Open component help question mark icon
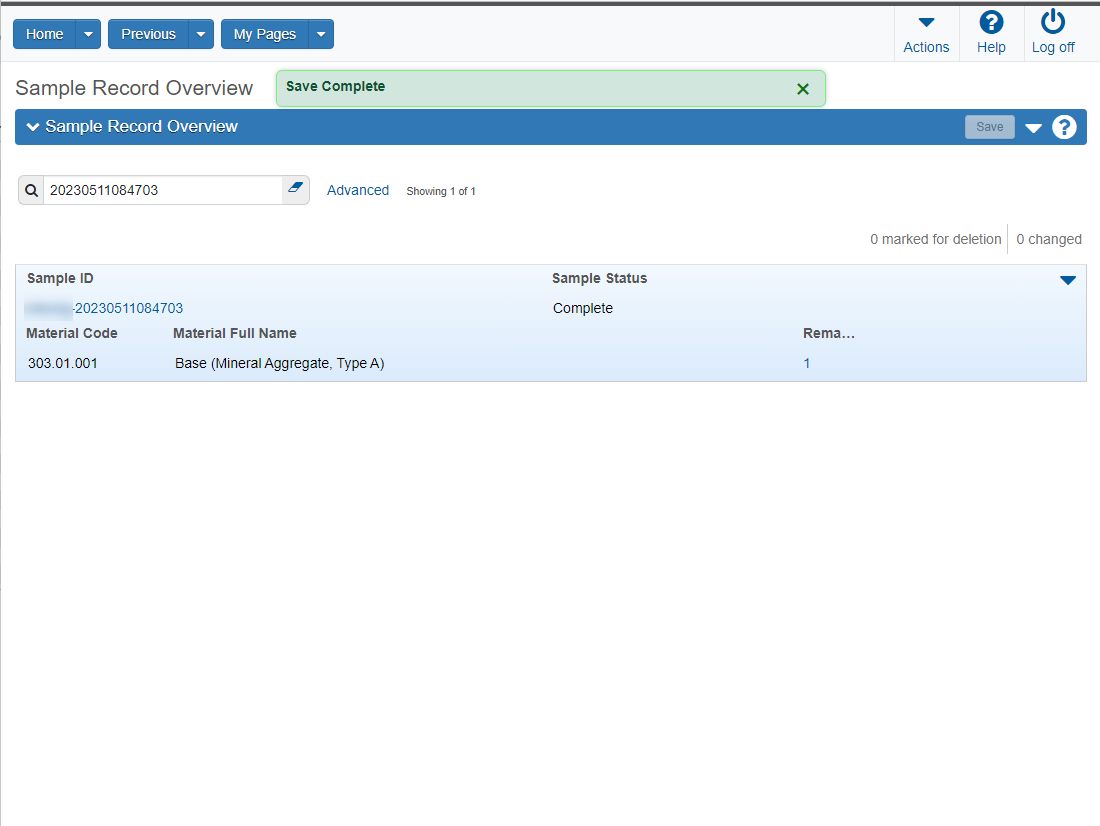Image resolution: width=1100 pixels, height=826 pixels. [1064, 127]
